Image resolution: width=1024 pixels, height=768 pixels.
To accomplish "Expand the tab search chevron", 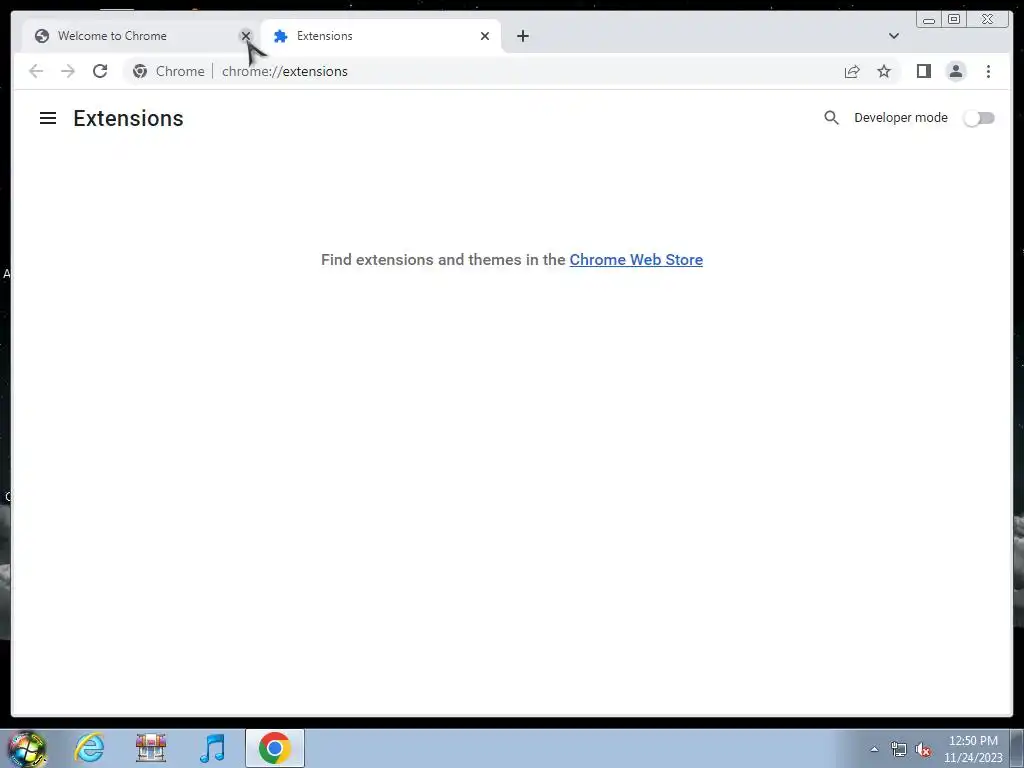I will [893, 36].
